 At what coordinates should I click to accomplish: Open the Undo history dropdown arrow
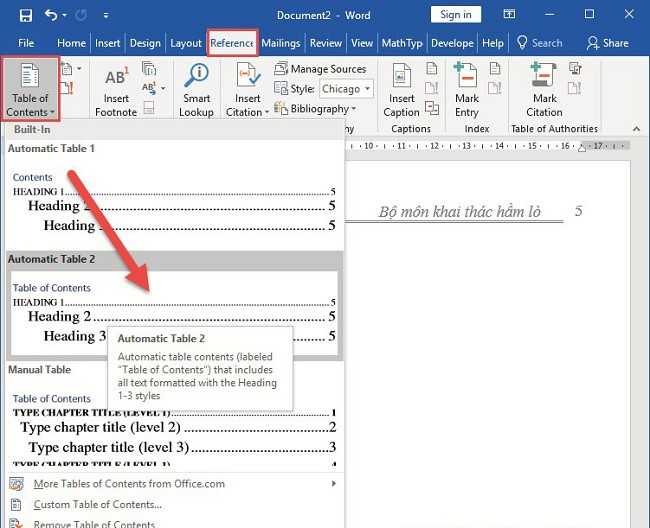(64, 16)
